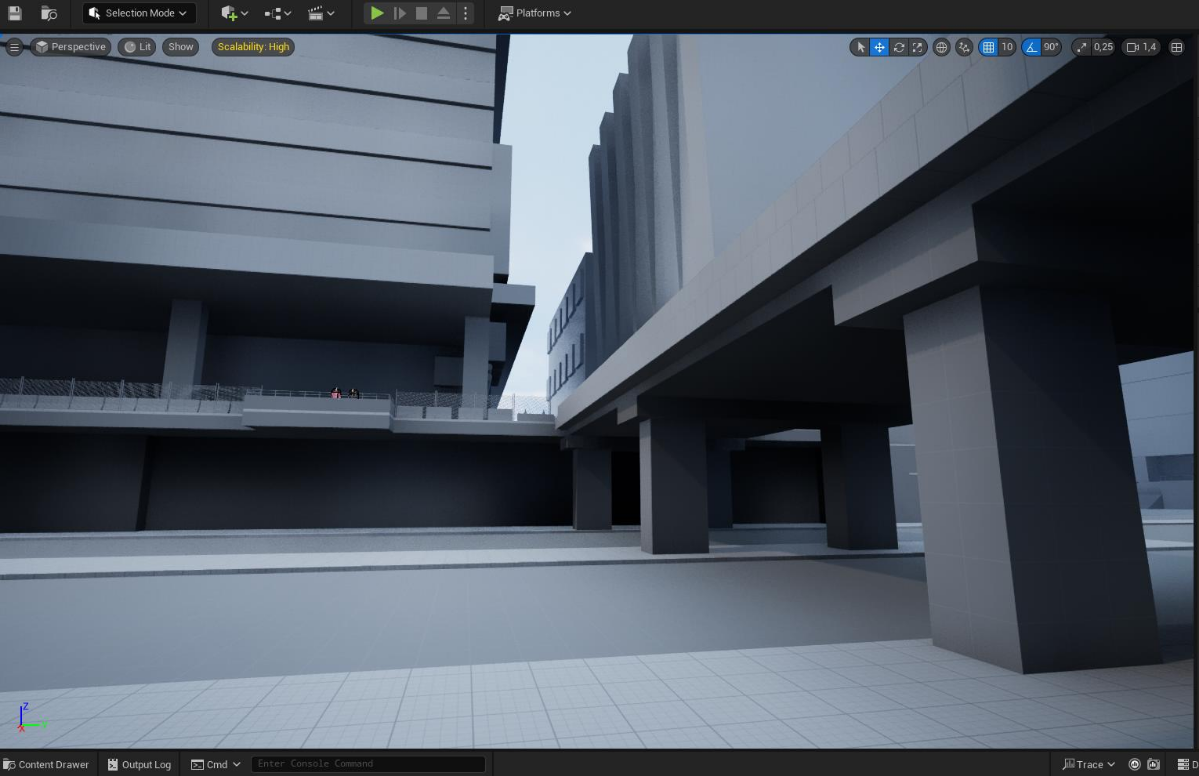Select the Rotate tool in the viewport
The image size is (1199, 776).
coord(898,46)
